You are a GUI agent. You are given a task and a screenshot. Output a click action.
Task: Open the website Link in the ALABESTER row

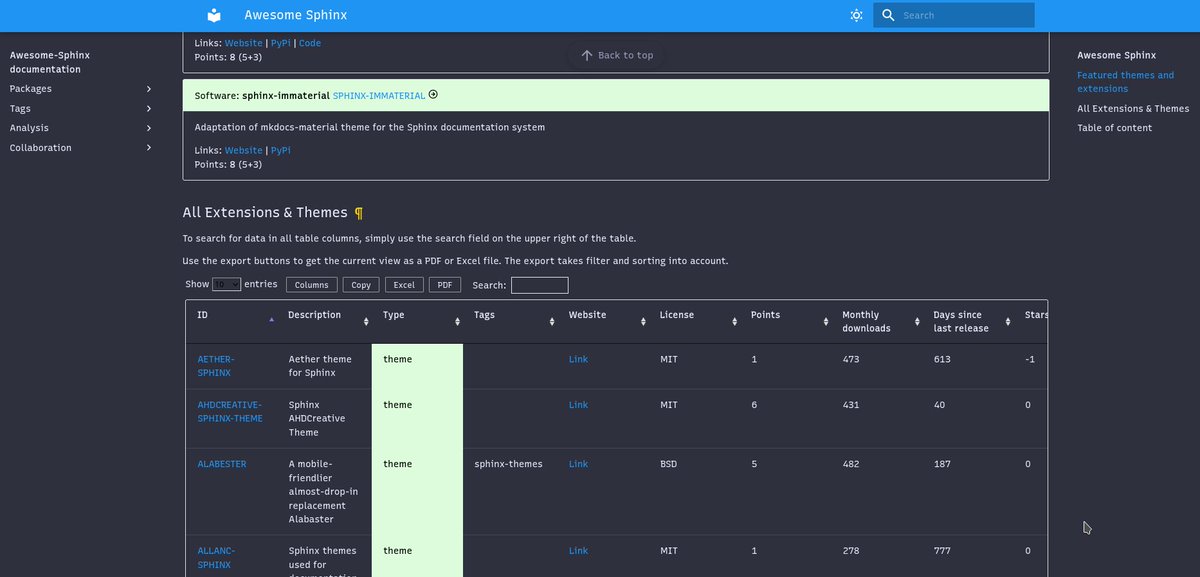pos(578,464)
